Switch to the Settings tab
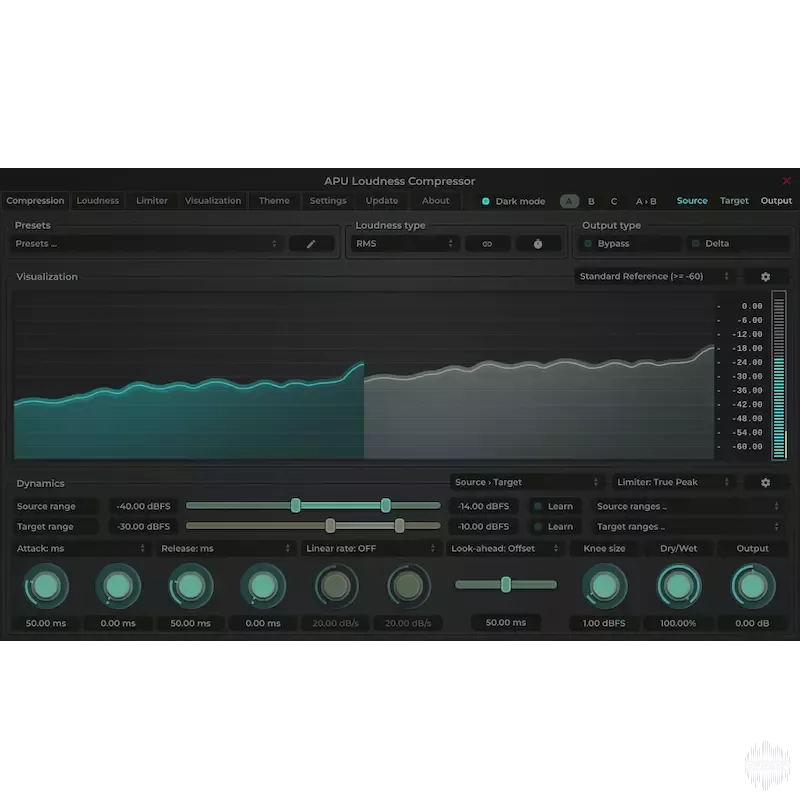The width and height of the screenshot is (800, 800). [x=328, y=201]
